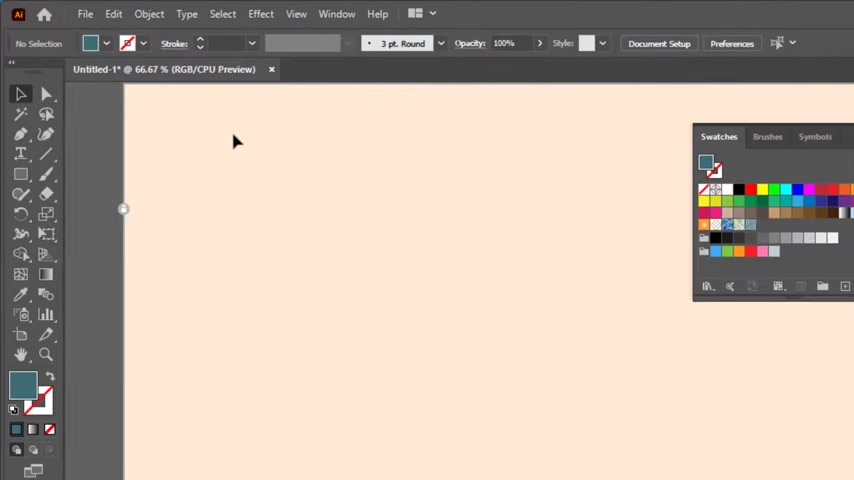
Task: Select the Pen tool
Action: coord(21,134)
